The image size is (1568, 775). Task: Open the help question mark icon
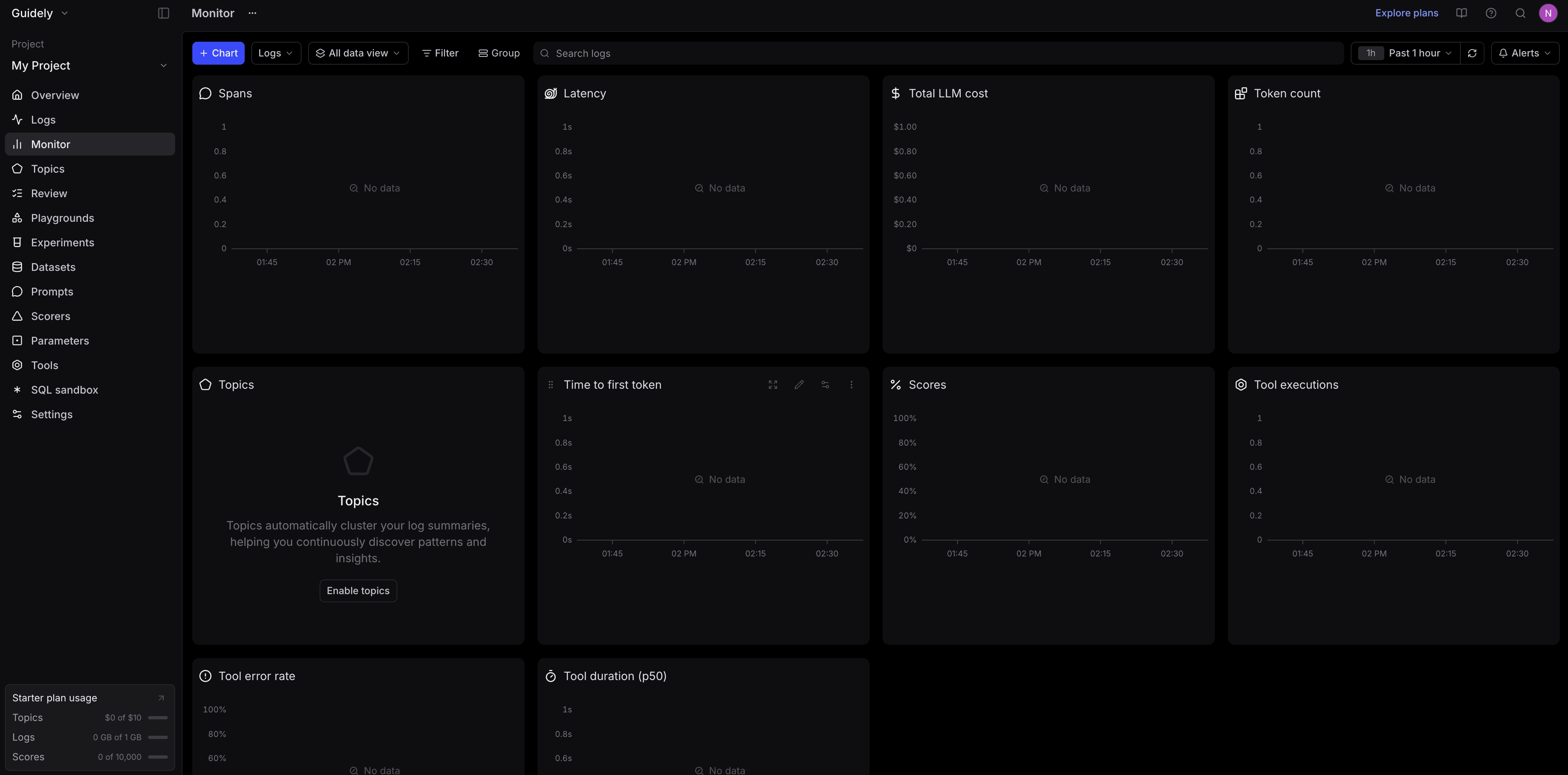coord(1491,14)
